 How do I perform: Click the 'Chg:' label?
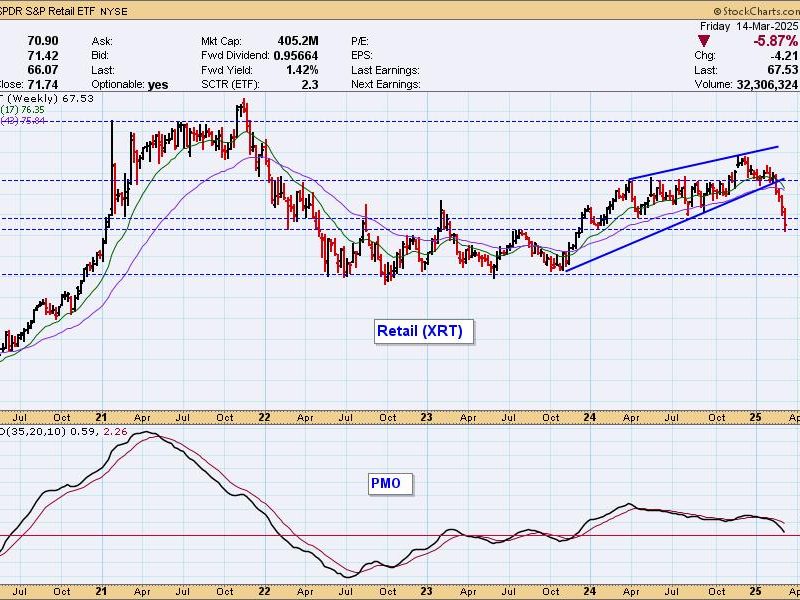(x=705, y=55)
